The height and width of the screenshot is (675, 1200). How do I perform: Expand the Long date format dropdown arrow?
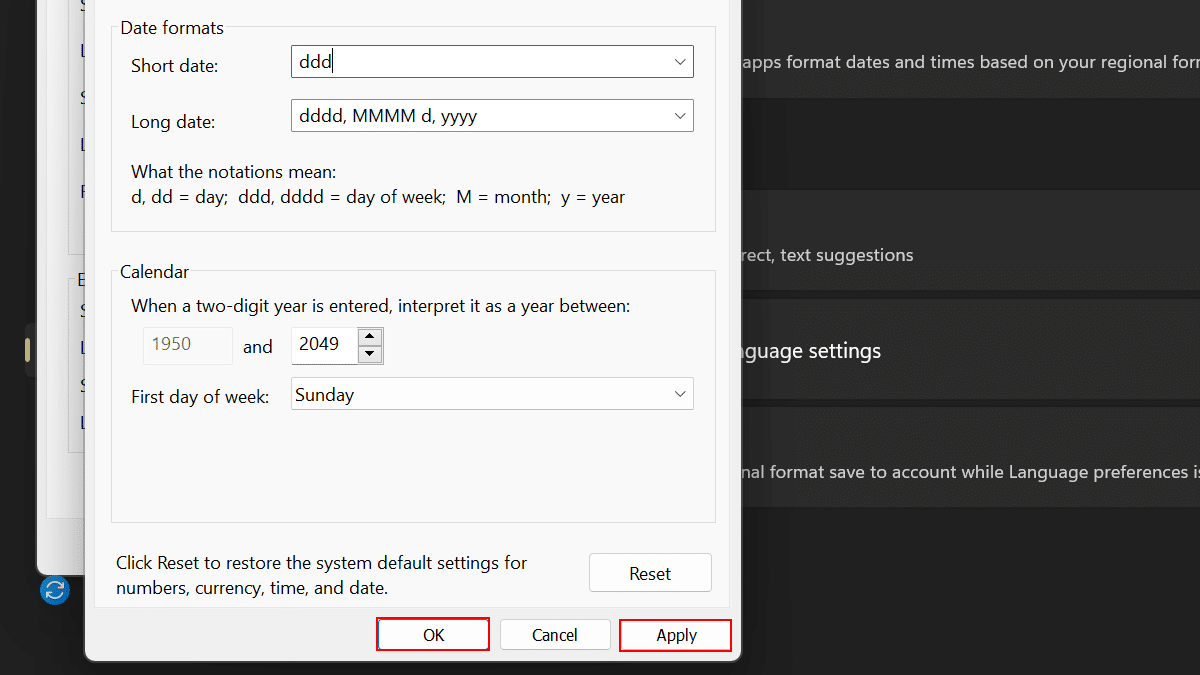680,116
